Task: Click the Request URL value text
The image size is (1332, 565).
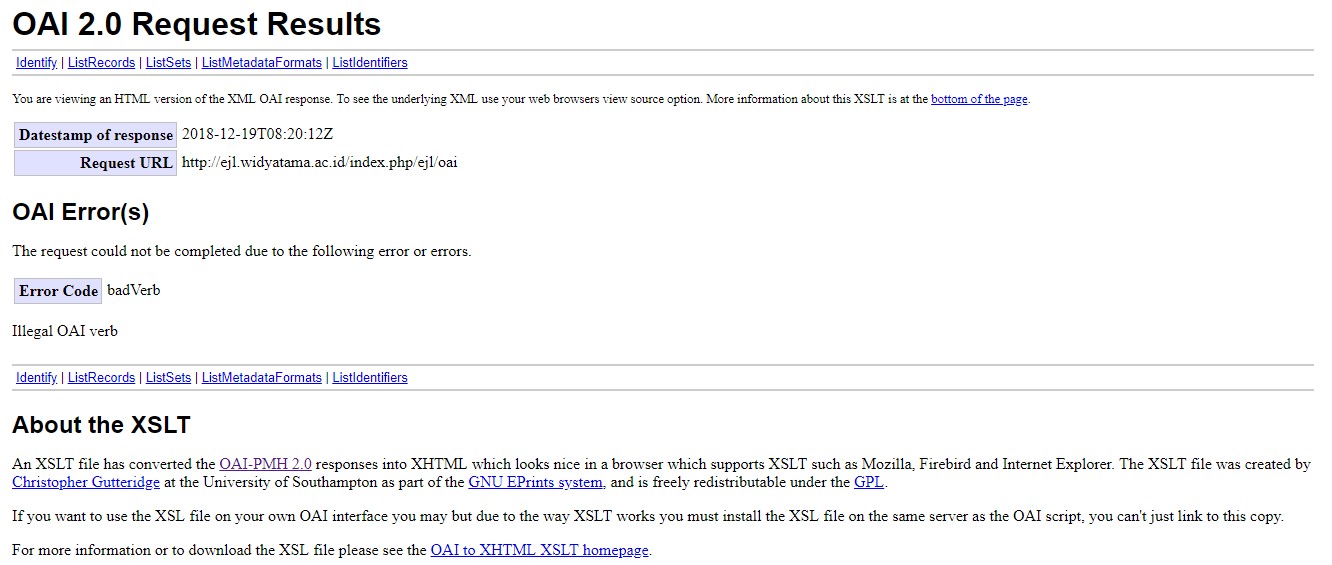Action: coord(319,162)
